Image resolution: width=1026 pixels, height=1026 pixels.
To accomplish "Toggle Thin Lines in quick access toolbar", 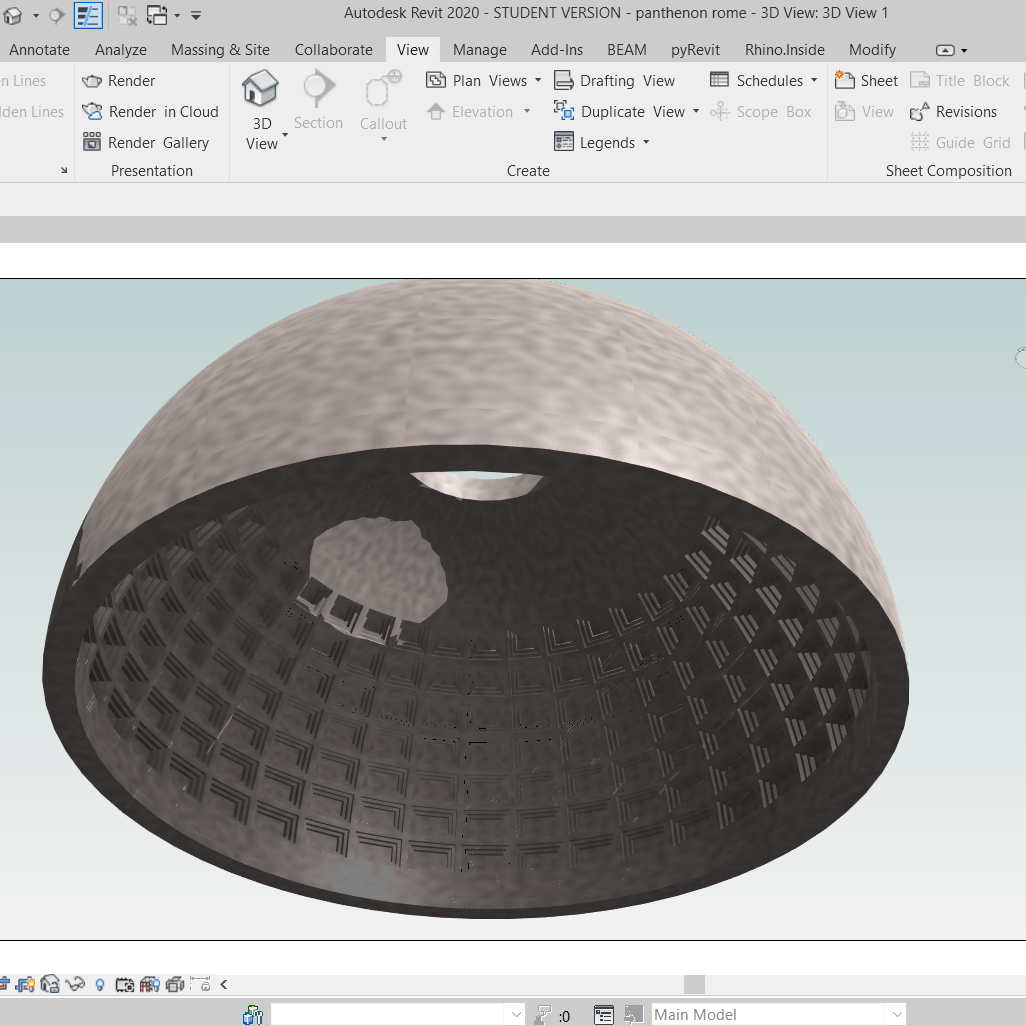I will pos(88,15).
